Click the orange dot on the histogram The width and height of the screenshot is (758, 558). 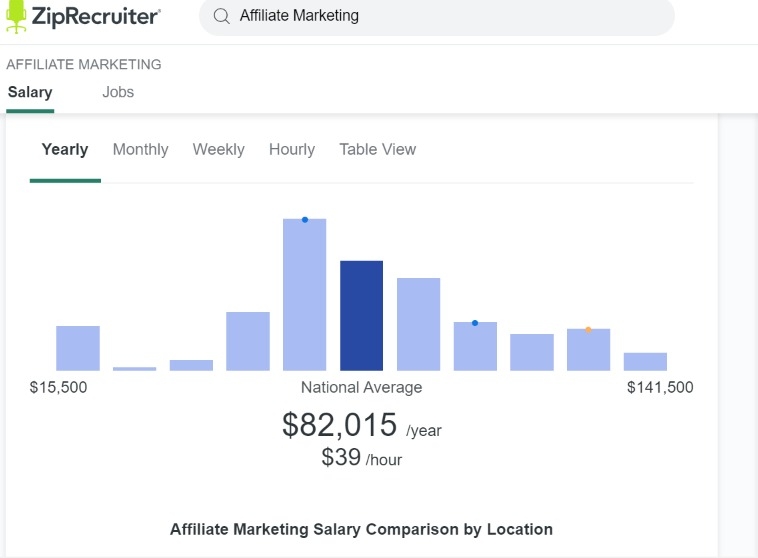[588, 330]
